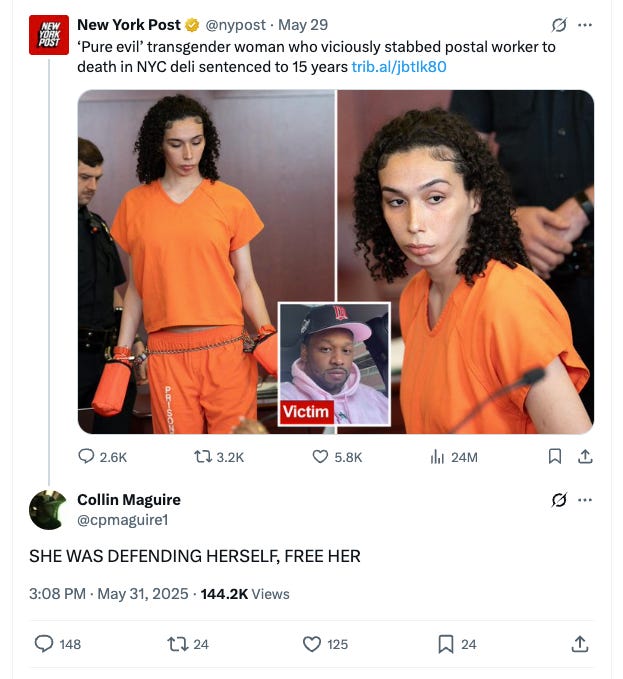Reply to Collin Maguire's tweet
The height and width of the screenshot is (679, 623).
click(x=57, y=644)
